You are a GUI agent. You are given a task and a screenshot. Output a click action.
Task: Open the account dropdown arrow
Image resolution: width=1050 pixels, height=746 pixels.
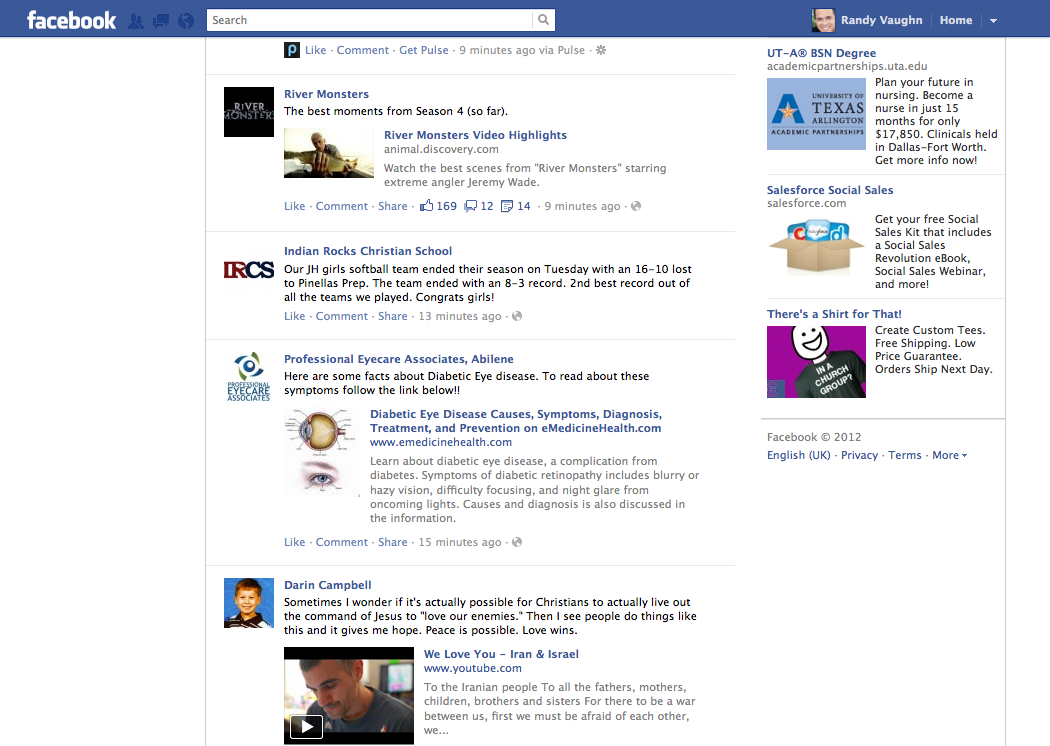pyautogui.click(x=994, y=21)
